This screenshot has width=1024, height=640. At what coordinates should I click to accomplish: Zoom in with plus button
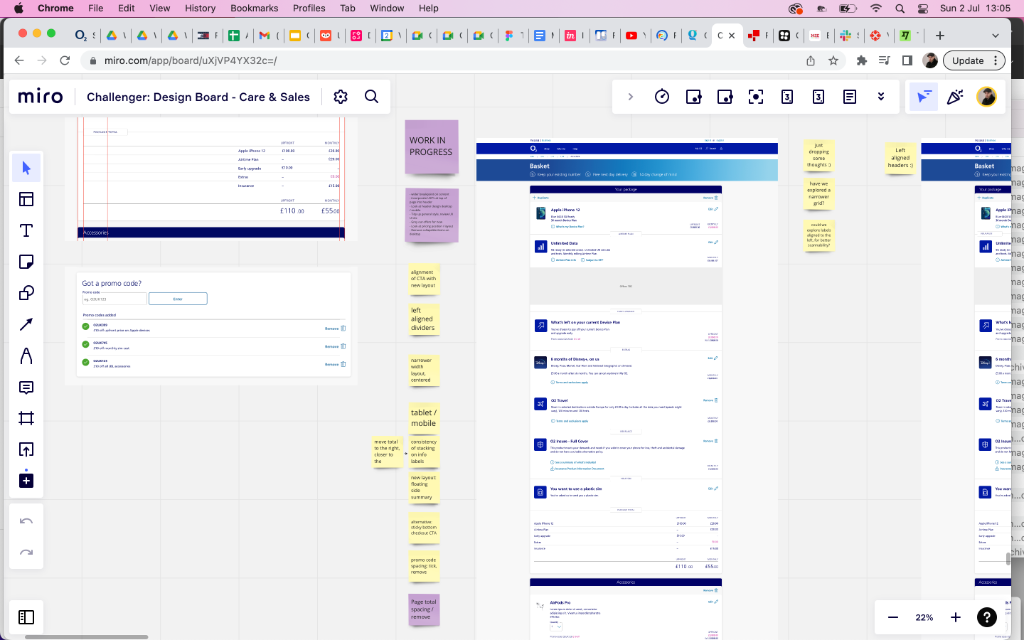955,617
